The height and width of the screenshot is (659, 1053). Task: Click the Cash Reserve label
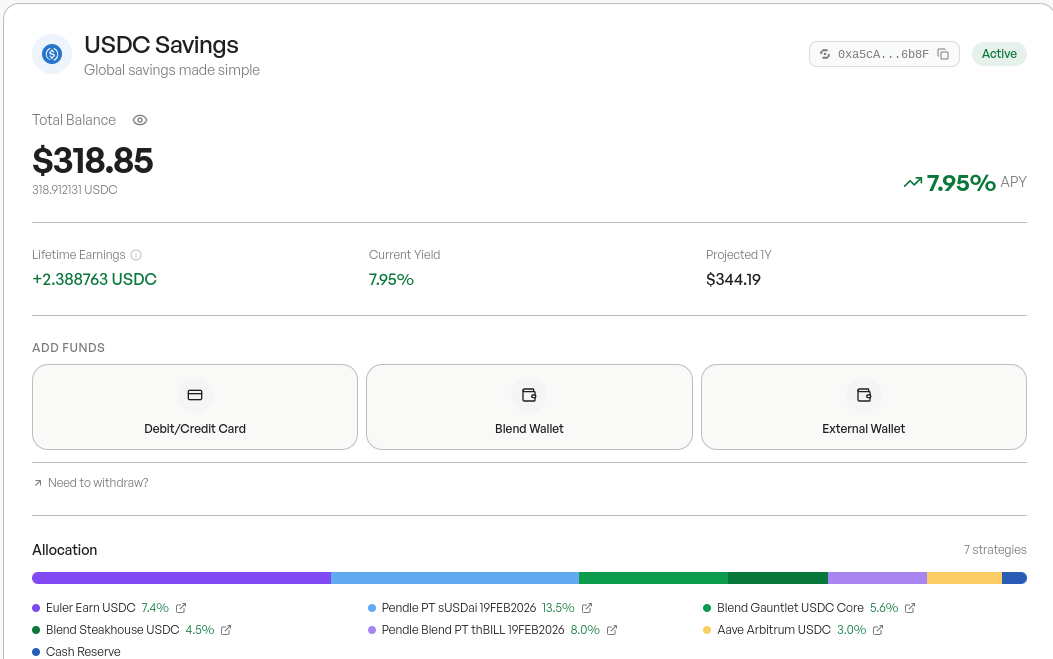(83, 652)
